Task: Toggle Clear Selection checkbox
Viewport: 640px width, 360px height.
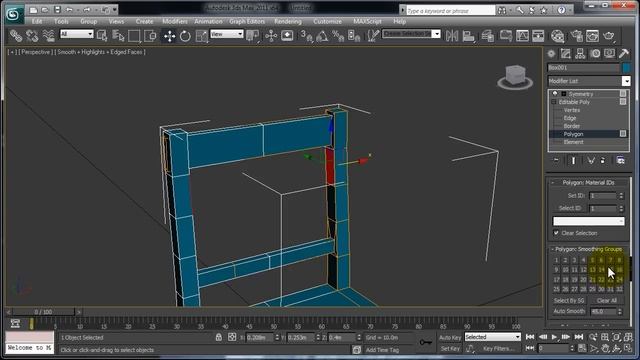Action: (556, 233)
